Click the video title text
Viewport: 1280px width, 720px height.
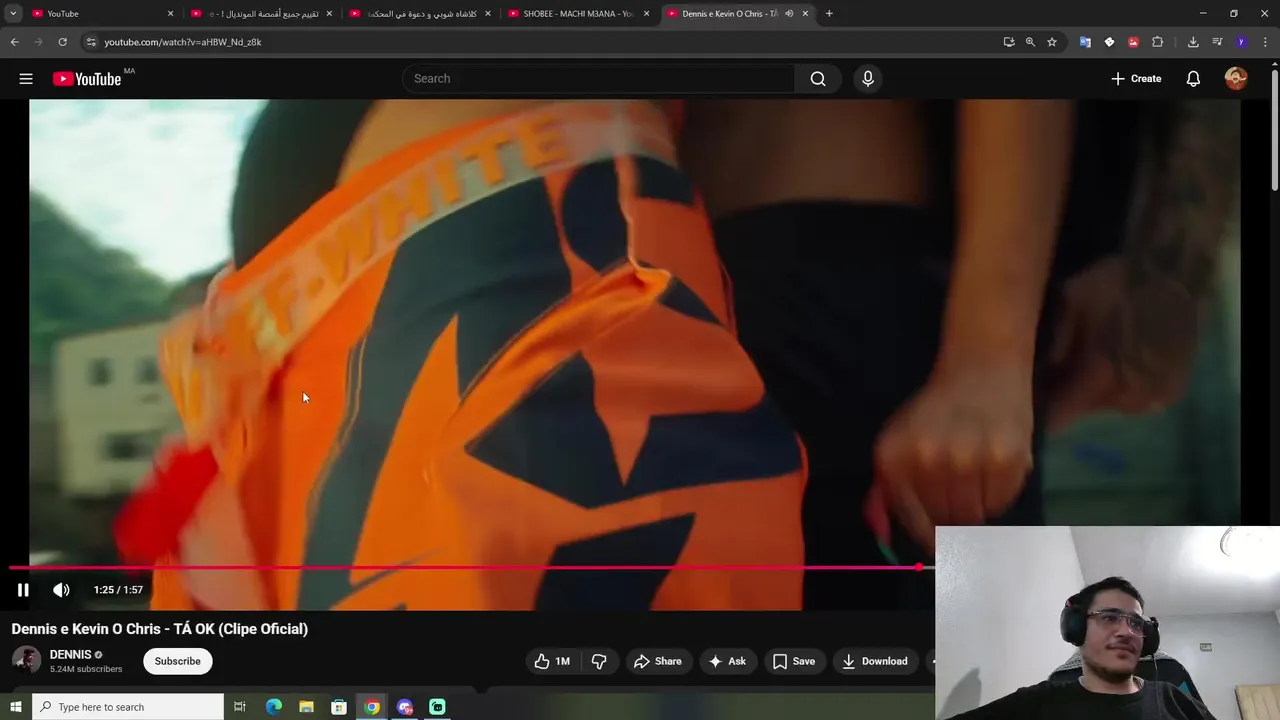click(160, 629)
